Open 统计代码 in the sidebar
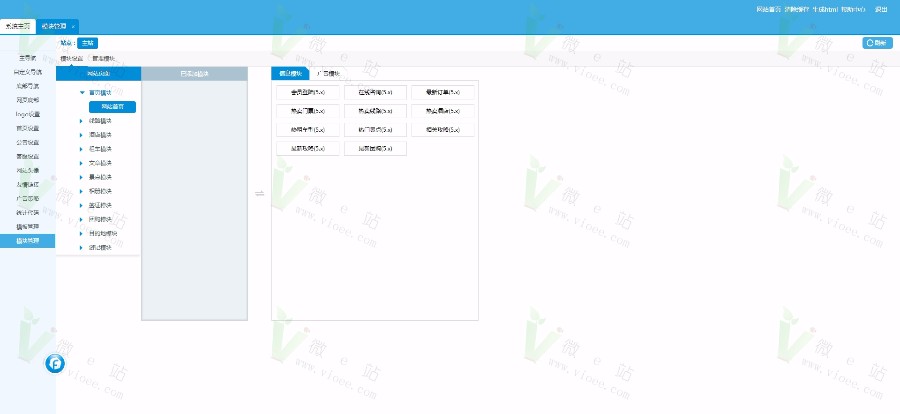The height and width of the screenshot is (414, 900). pyautogui.click(x=28, y=212)
